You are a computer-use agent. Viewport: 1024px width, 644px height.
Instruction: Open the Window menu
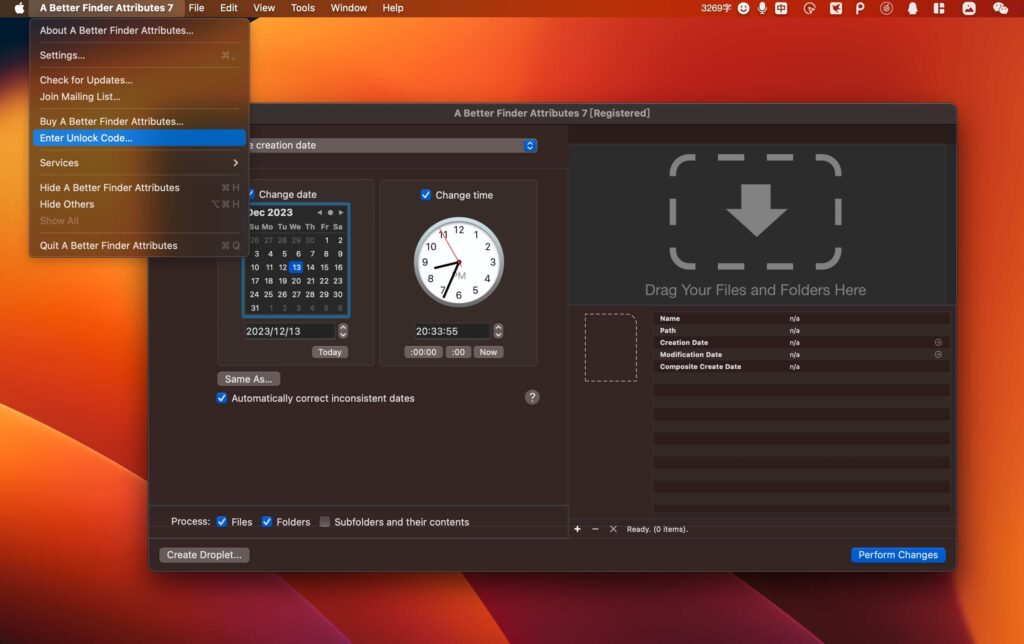pyautogui.click(x=348, y=7)
